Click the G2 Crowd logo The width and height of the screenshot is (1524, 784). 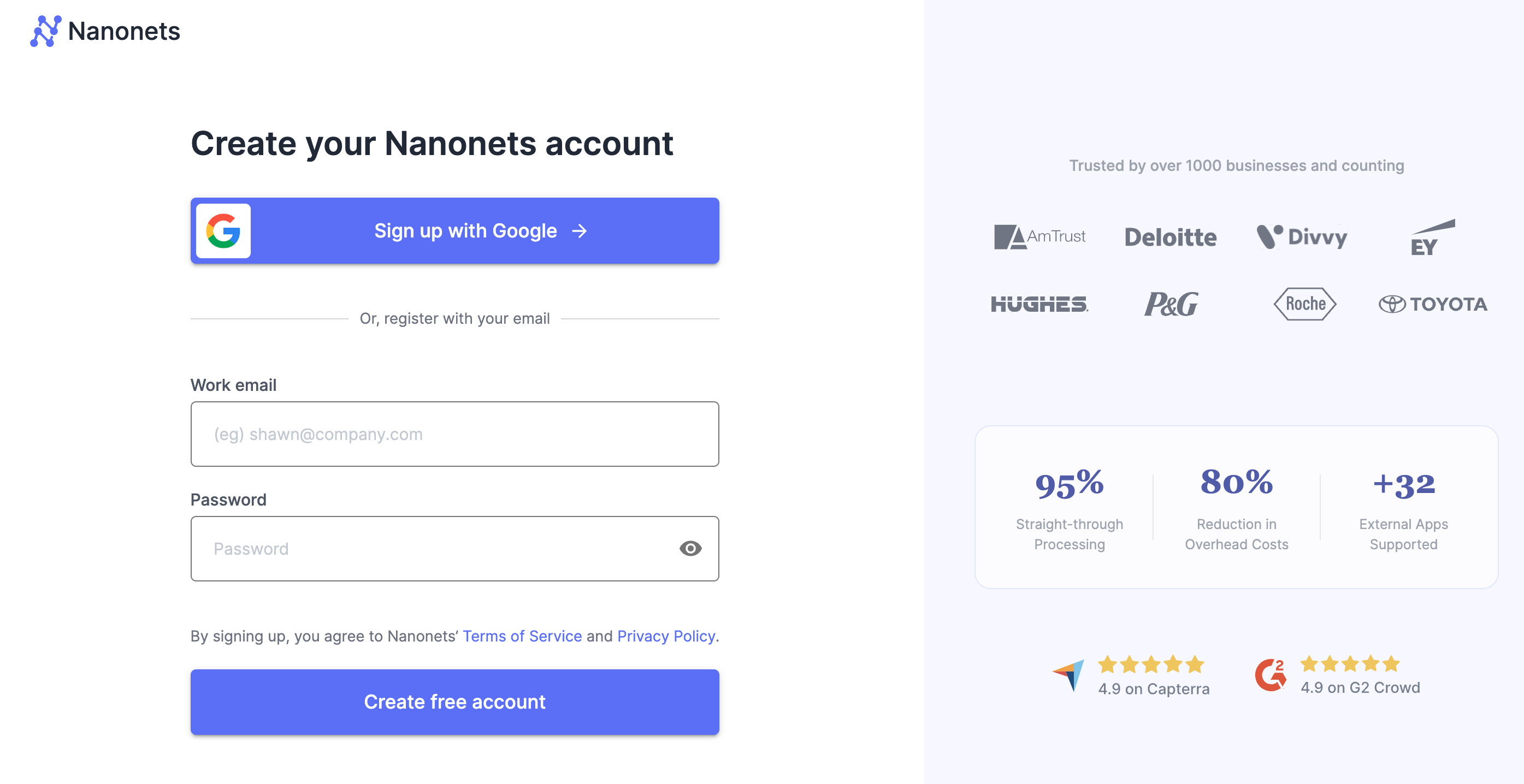click(1270, 675)
